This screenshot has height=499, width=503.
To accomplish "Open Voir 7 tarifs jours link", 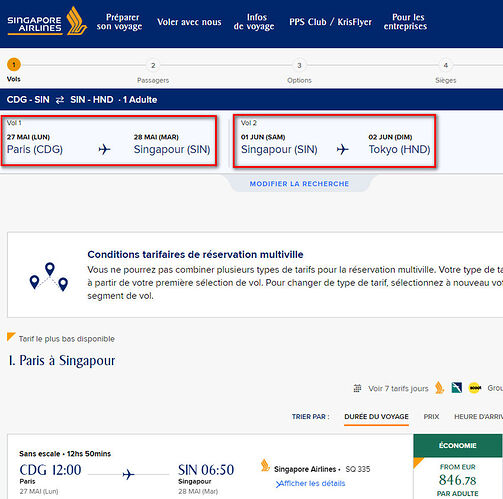I will click(398, 388).
